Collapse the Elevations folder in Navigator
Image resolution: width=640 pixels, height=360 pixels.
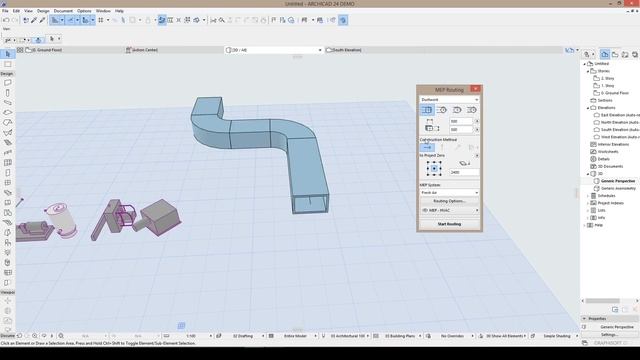pos(588,108)
